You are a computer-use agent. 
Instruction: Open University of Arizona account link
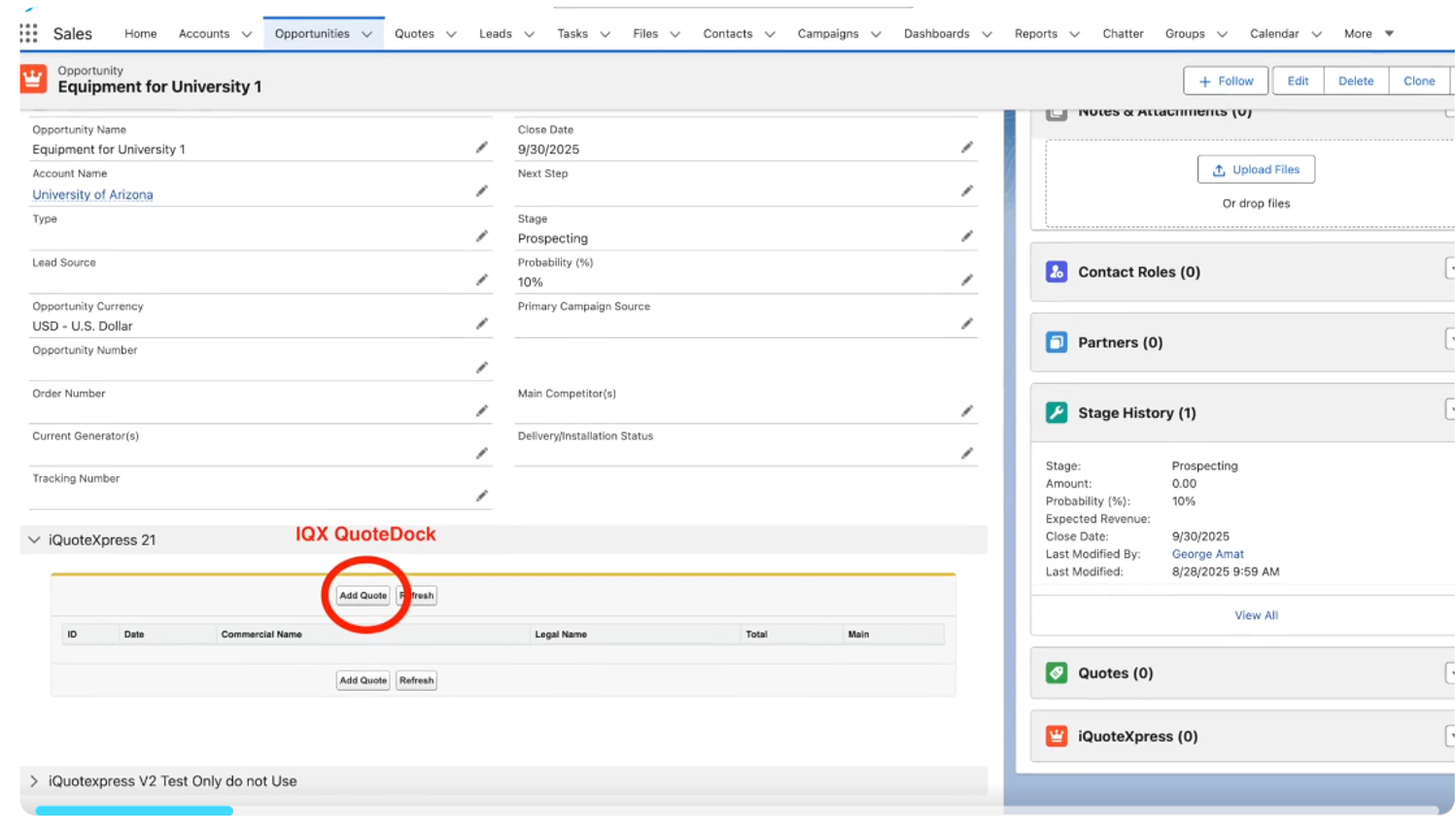click(92, 194)
